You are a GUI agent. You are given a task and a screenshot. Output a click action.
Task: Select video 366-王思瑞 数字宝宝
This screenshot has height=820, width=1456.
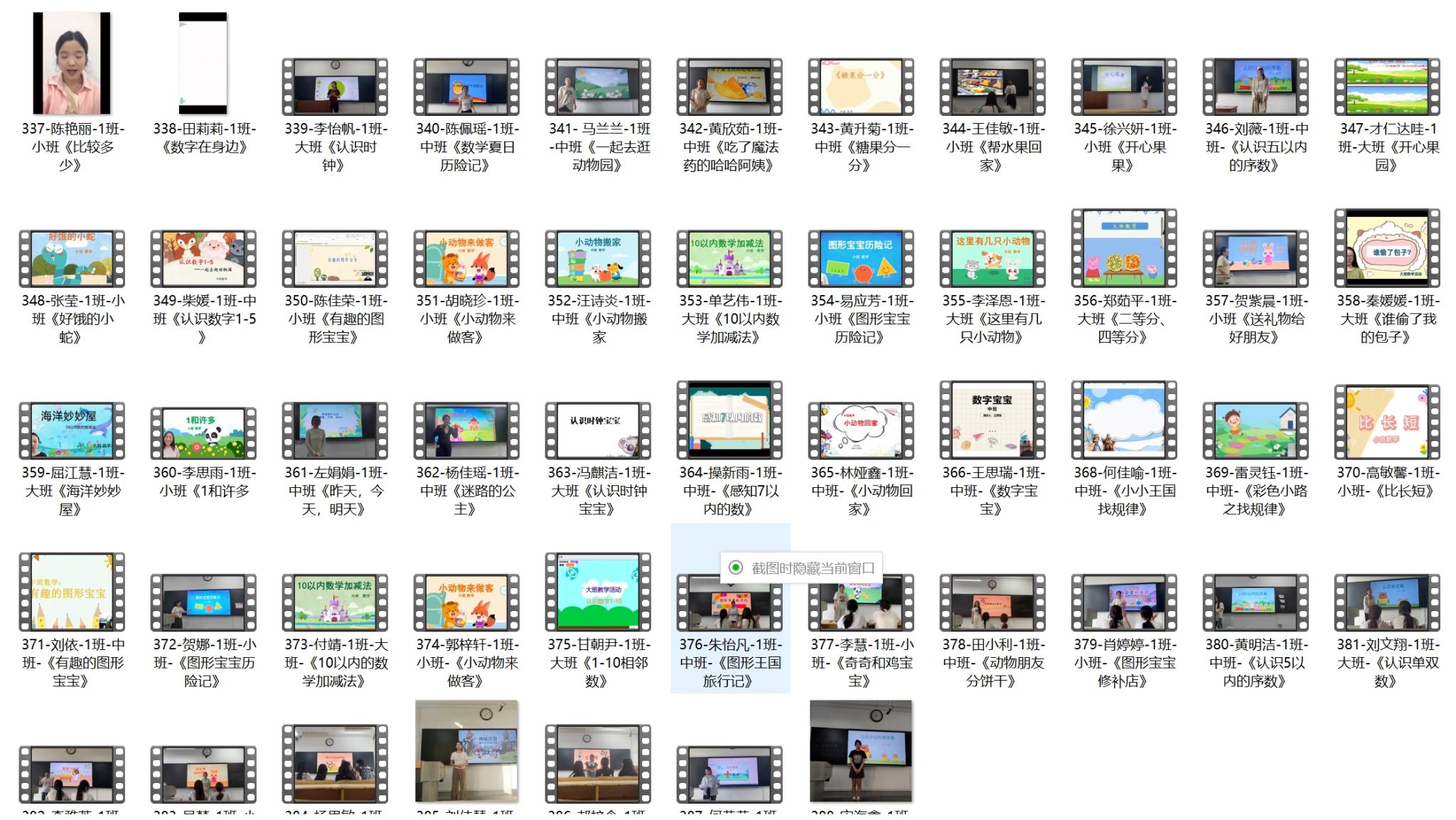pos(992,421)
